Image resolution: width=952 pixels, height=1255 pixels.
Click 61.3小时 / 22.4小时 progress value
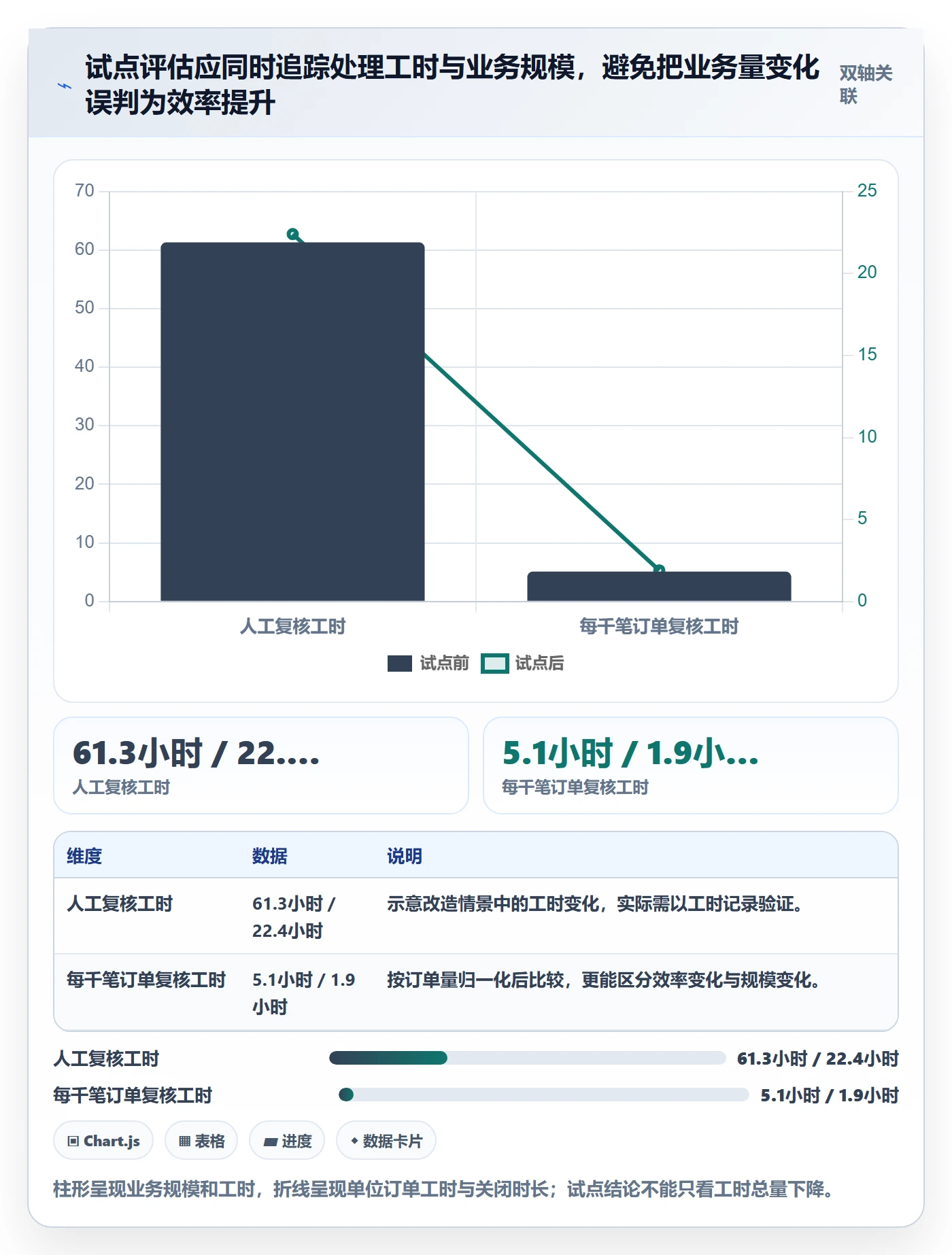[818, 1059]
